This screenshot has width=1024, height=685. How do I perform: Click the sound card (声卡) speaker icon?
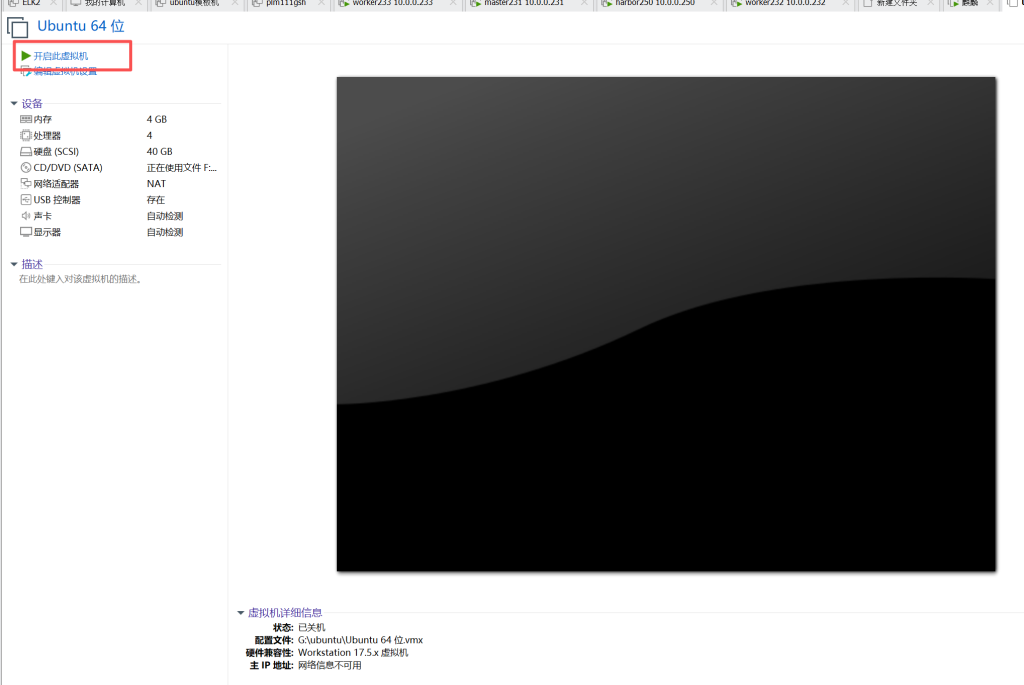[26, 216]
